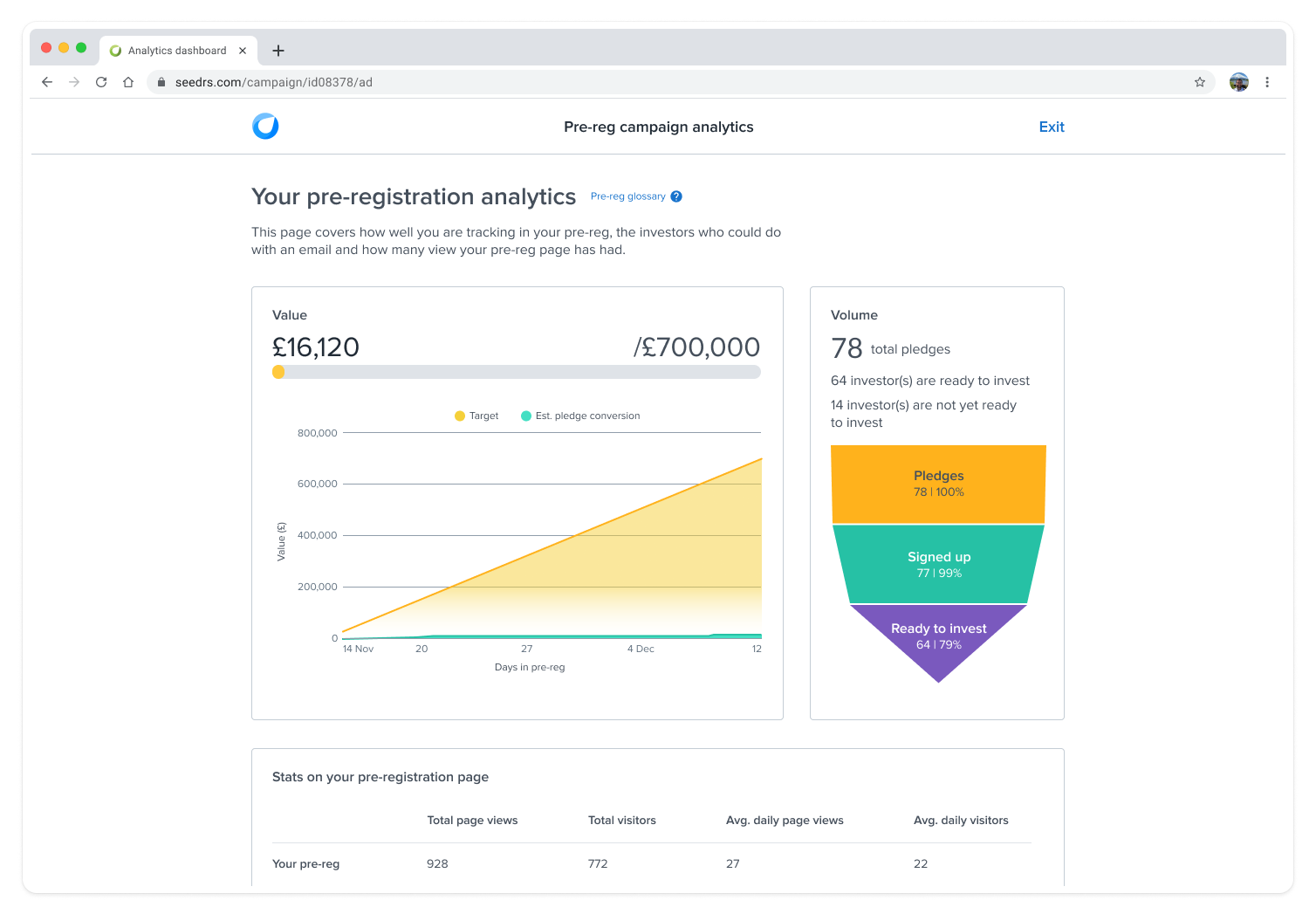This screenshot has width=1316, height=914.
Task: Click the 14 Nov x-axis label
Action: click(358, 649)
